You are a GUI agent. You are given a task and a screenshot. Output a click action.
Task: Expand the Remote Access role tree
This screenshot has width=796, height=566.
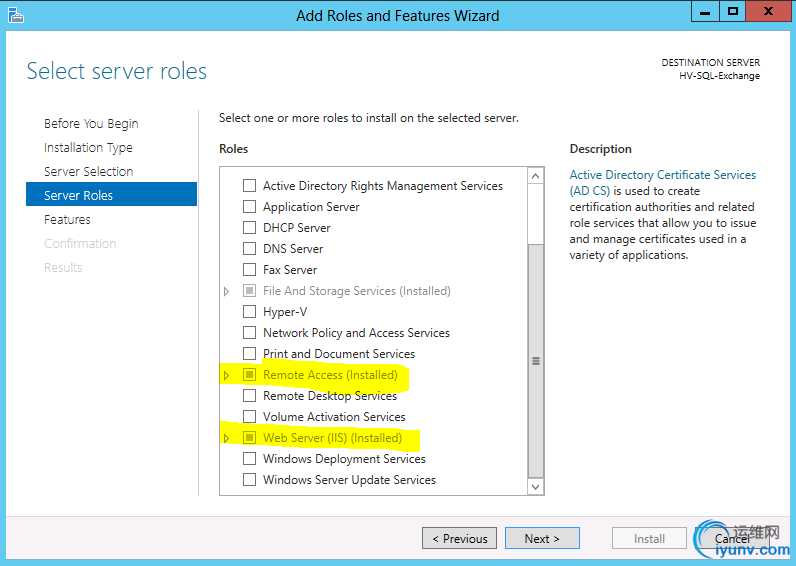[227, 375]
